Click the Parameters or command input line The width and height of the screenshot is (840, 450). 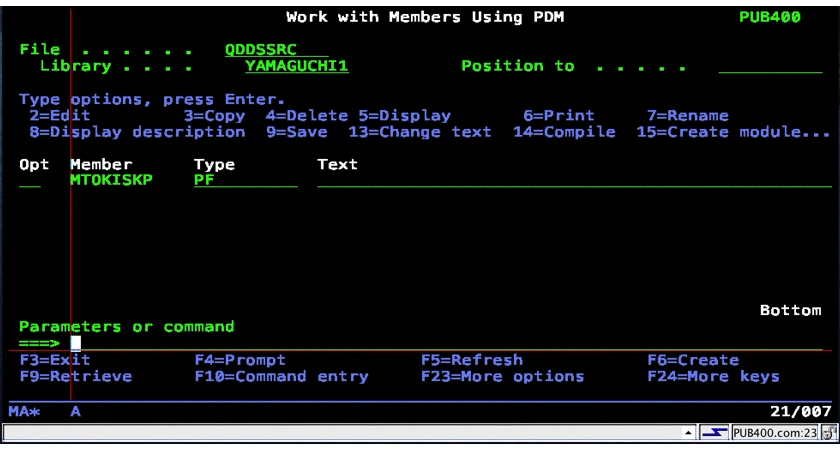pyautogui.click(x=446, y=343)
